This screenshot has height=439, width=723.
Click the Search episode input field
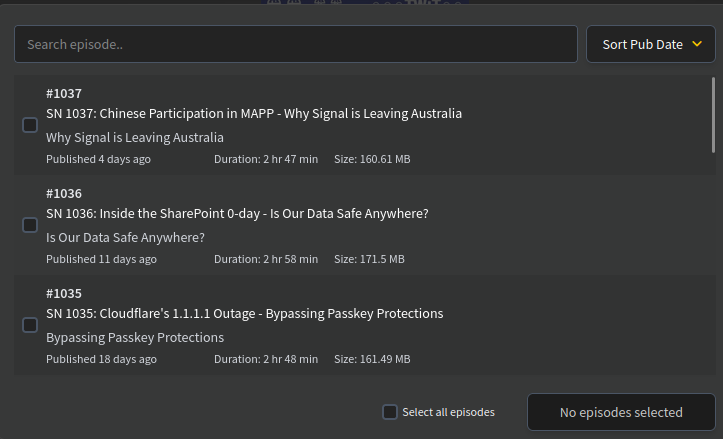click(x=296, y=44)
